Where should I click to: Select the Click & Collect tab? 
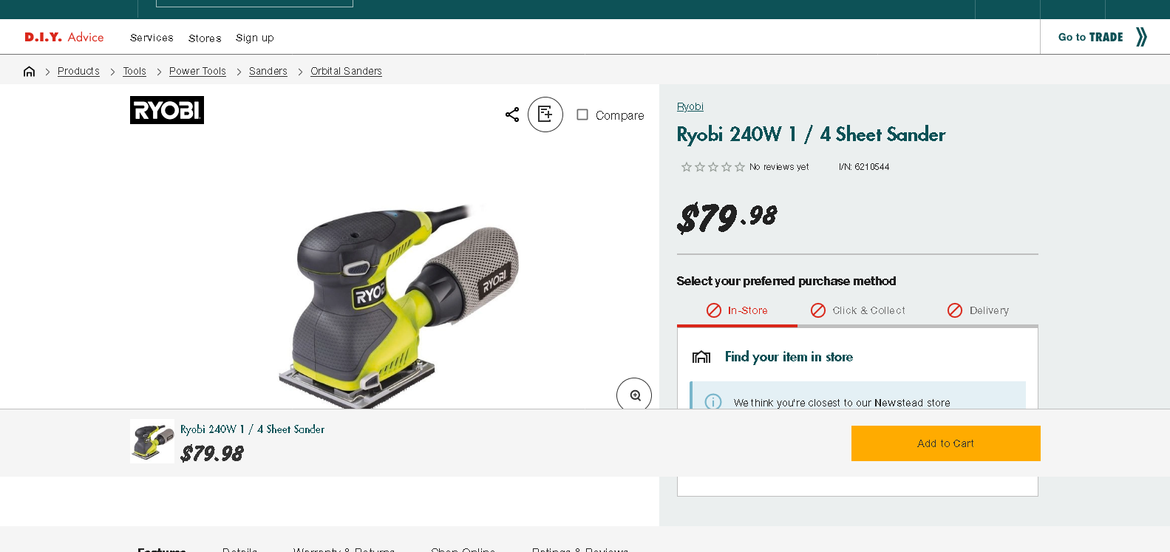coord(857,311)
